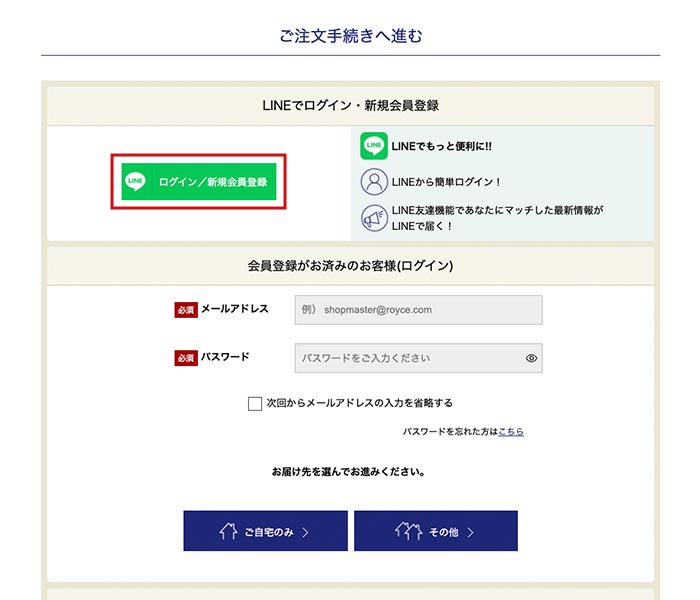Click the LINEでログイン・新規会員登録 section header
Viewport: 700px width, 600px height.
point(350,106)
